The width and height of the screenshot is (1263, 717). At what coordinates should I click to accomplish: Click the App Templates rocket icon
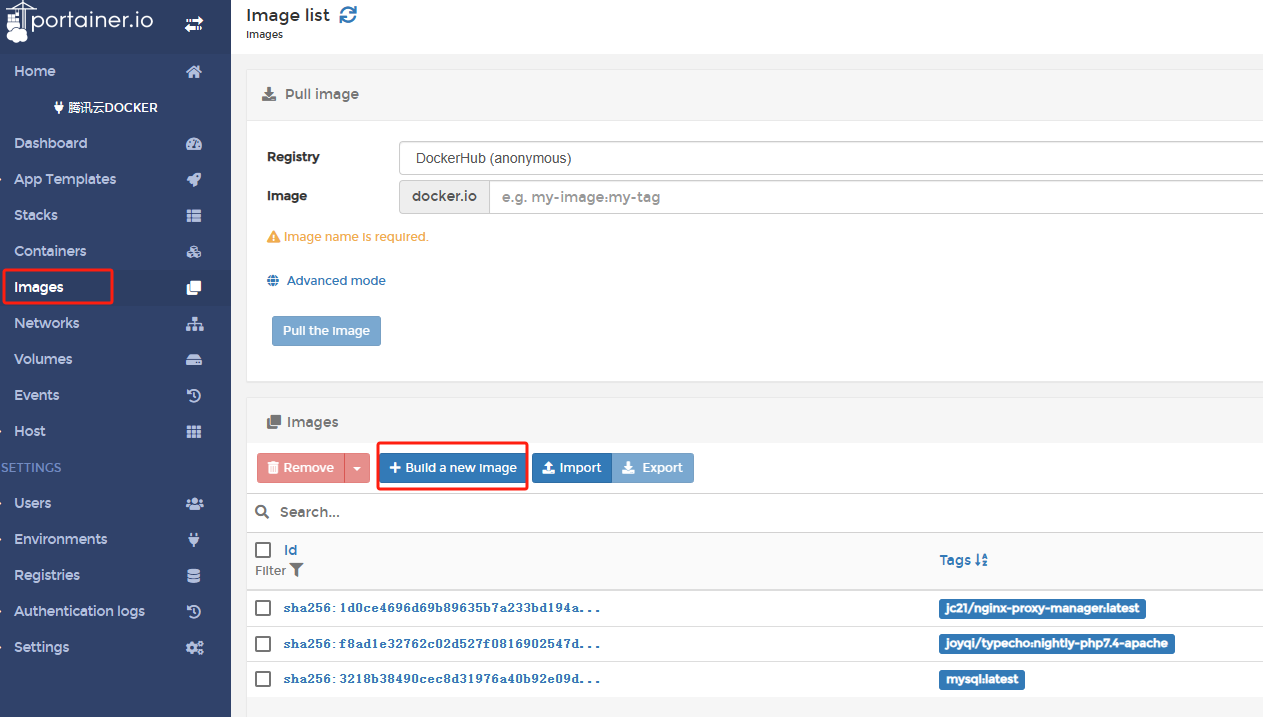pyautogui.click(x=194, y=180)
